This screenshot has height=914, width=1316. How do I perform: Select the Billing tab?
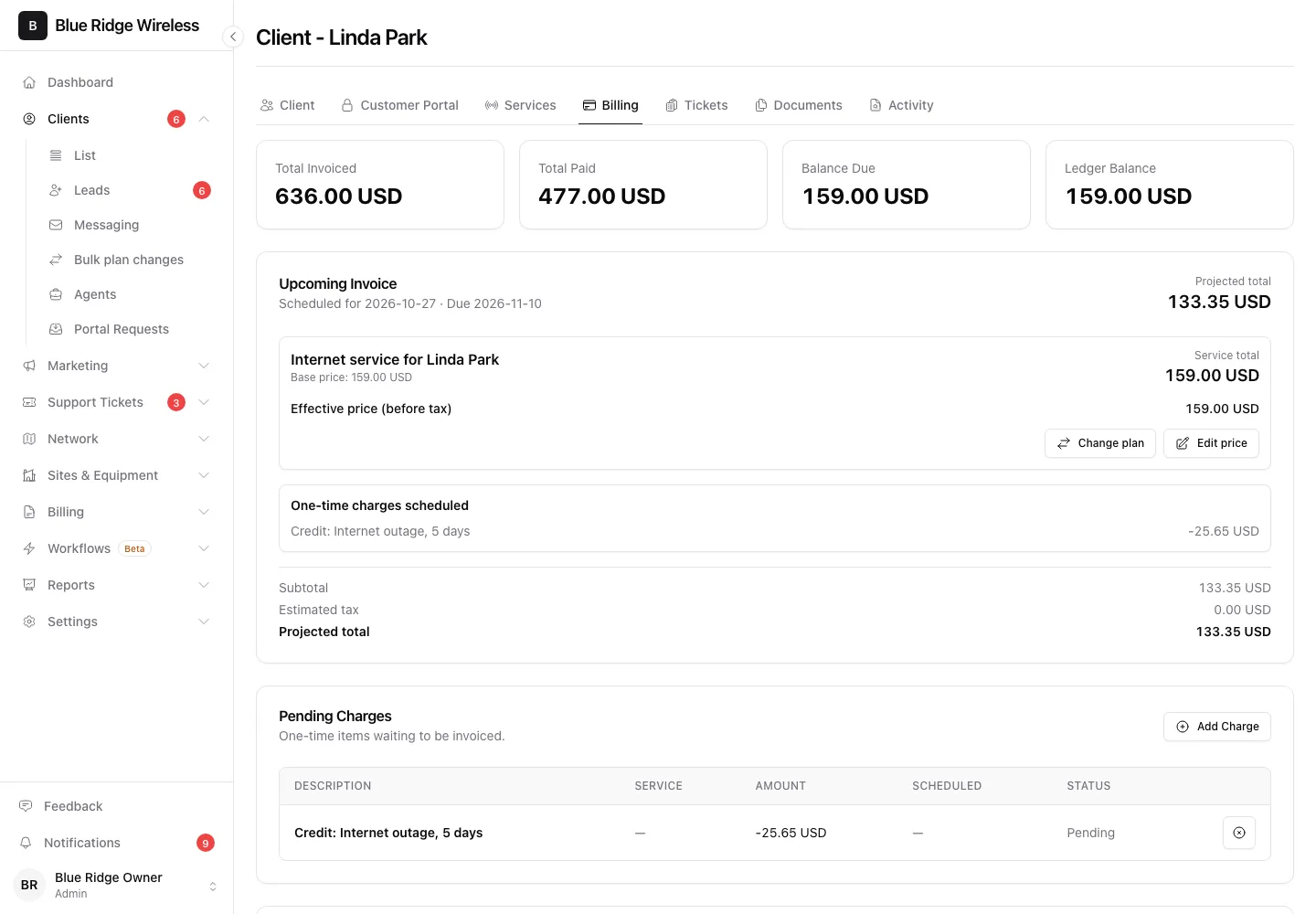(x=610, y=105)
